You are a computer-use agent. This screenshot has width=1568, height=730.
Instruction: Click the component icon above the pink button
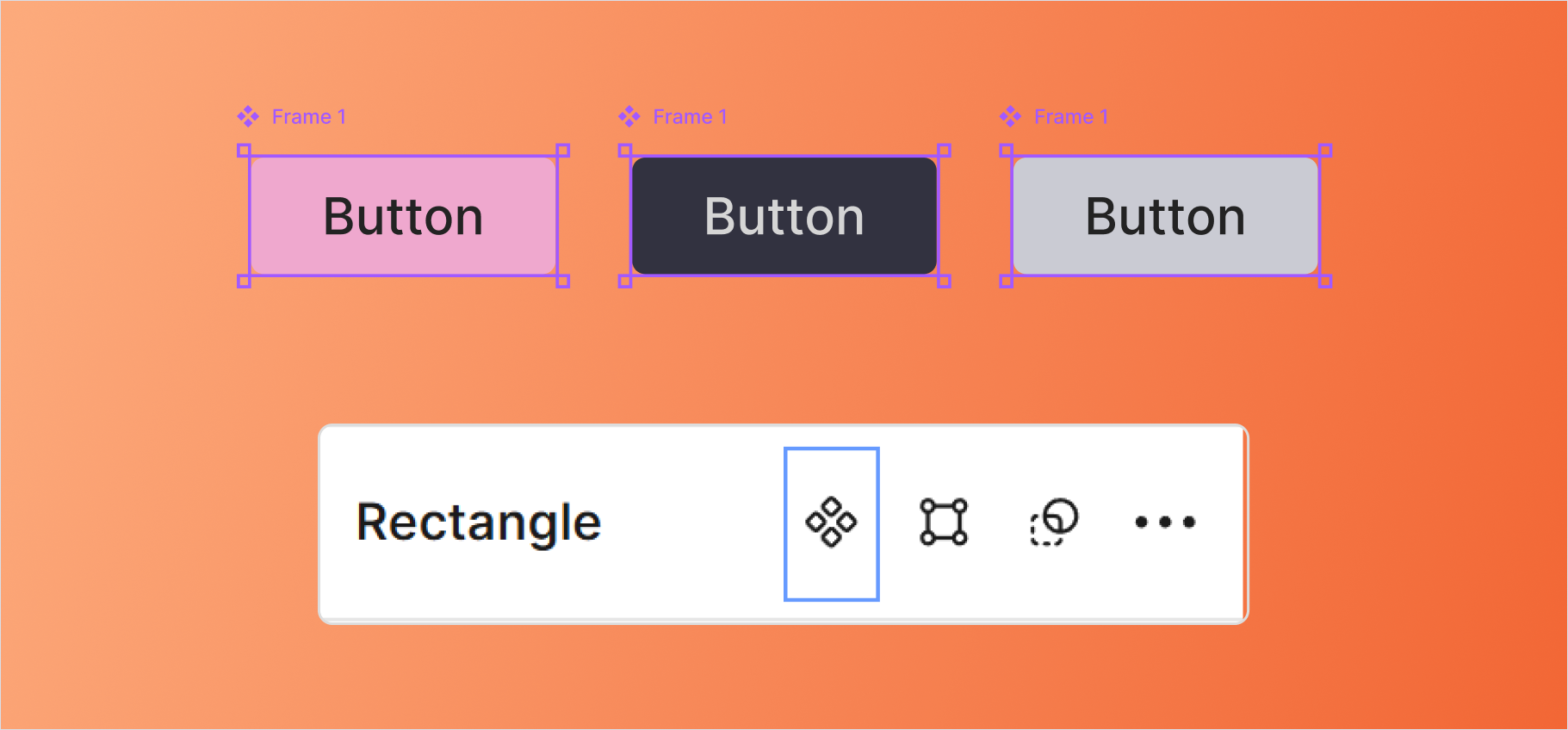248,116
